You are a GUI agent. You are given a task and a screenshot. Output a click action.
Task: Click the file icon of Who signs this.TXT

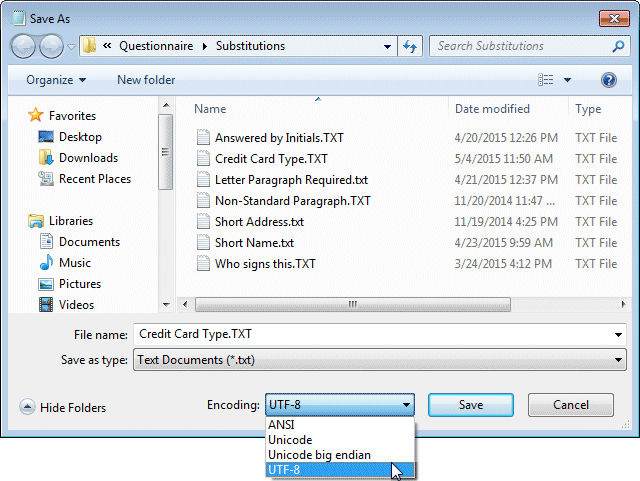203,263
